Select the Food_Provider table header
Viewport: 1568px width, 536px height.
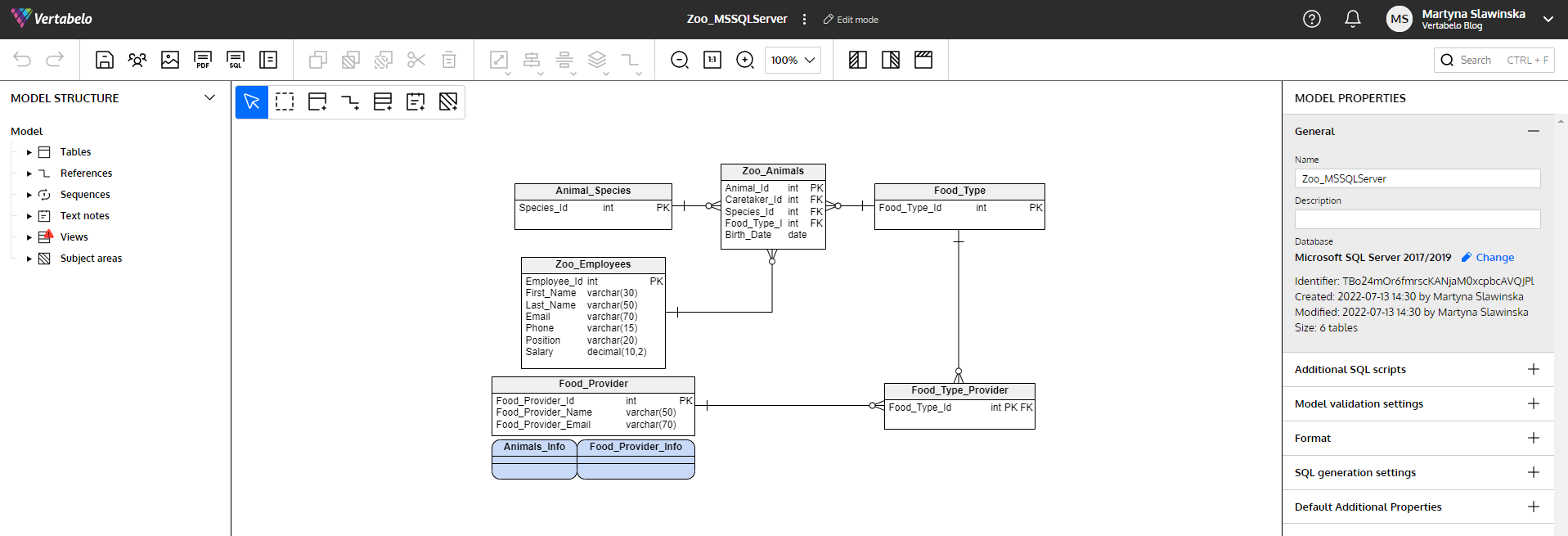pyautogui.click(x=593, y=384)
